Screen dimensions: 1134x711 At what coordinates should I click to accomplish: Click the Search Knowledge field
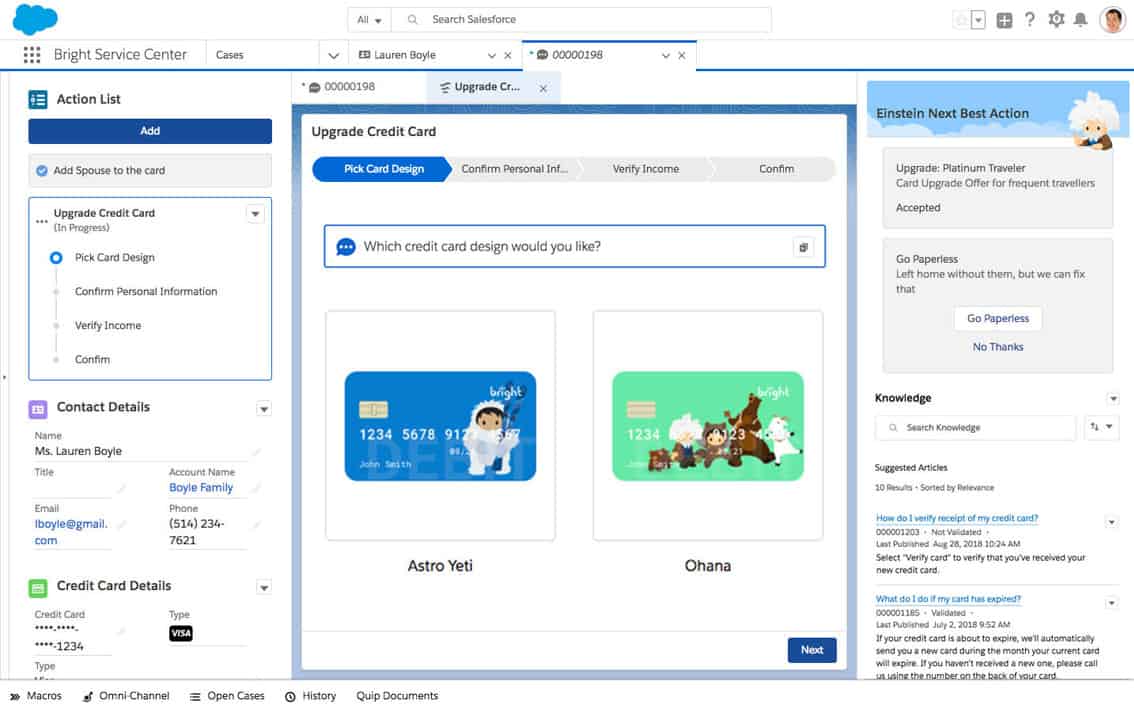click(x=976, y=427)
